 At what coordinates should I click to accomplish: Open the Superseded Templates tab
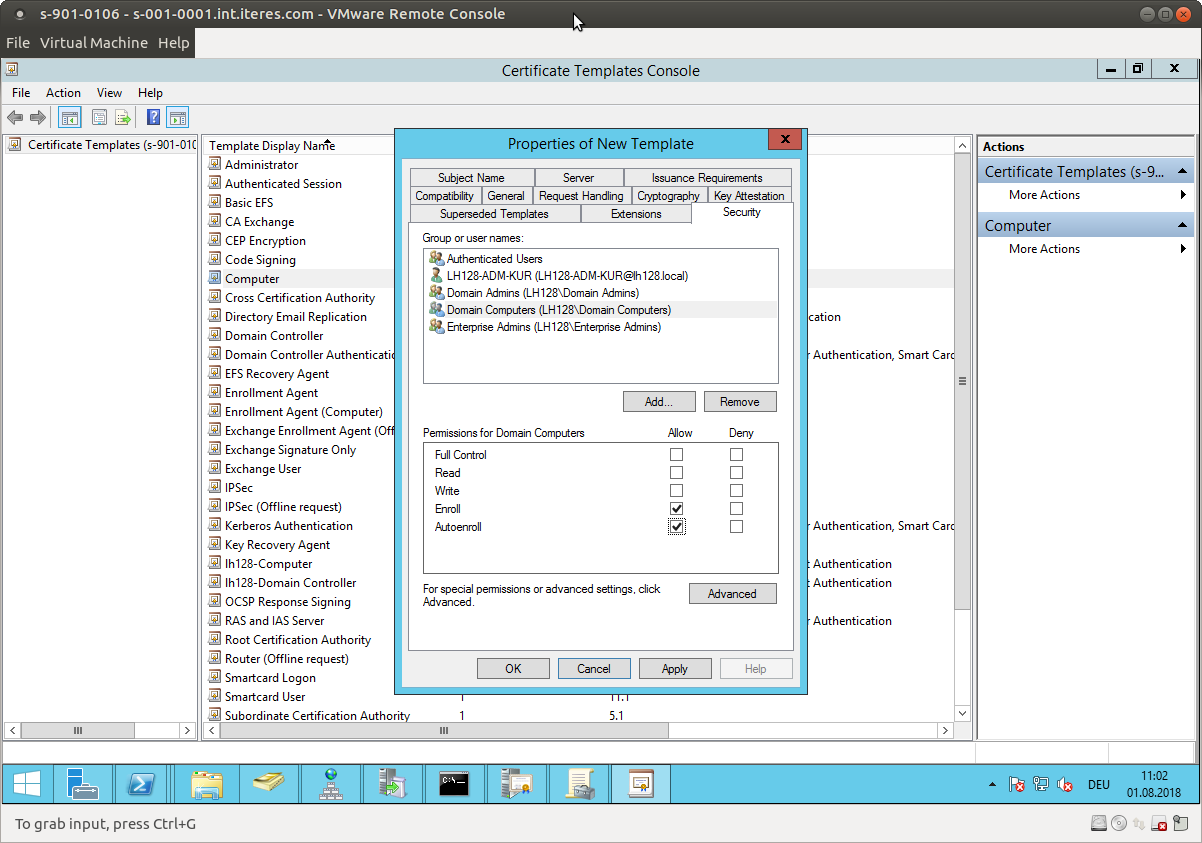[494, 214]
